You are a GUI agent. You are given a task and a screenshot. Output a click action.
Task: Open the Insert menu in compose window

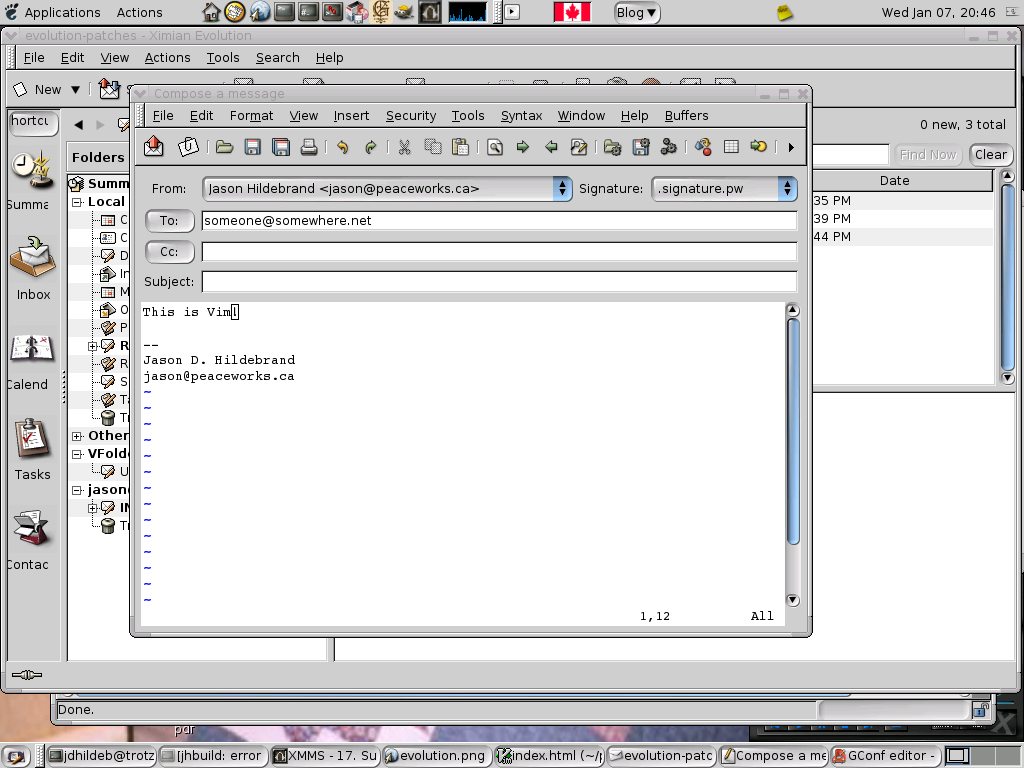(351, 116)
